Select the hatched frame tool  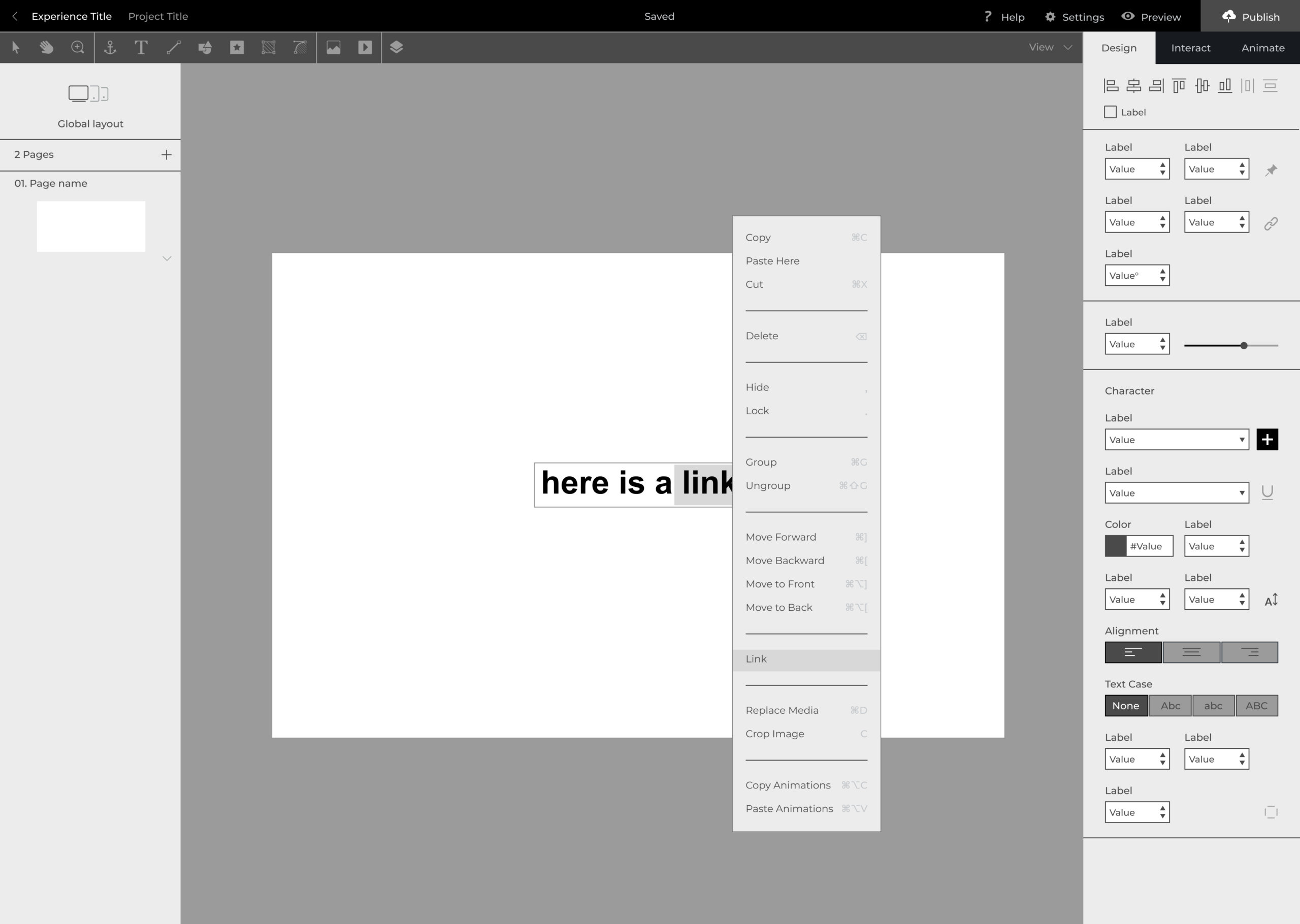point(269,47)
